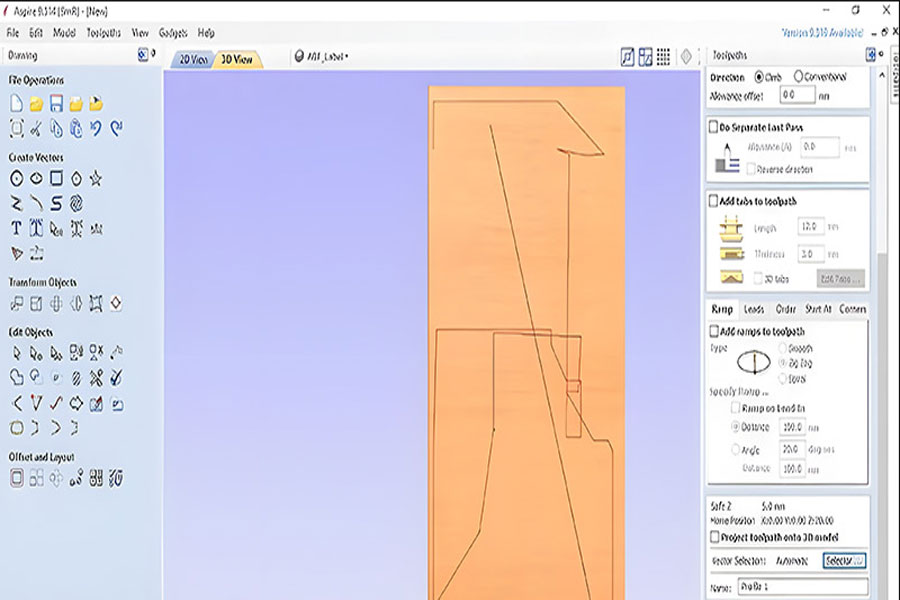The image size is (900, 600).
Task: Open the Model menu
Action: coord(64,33)
